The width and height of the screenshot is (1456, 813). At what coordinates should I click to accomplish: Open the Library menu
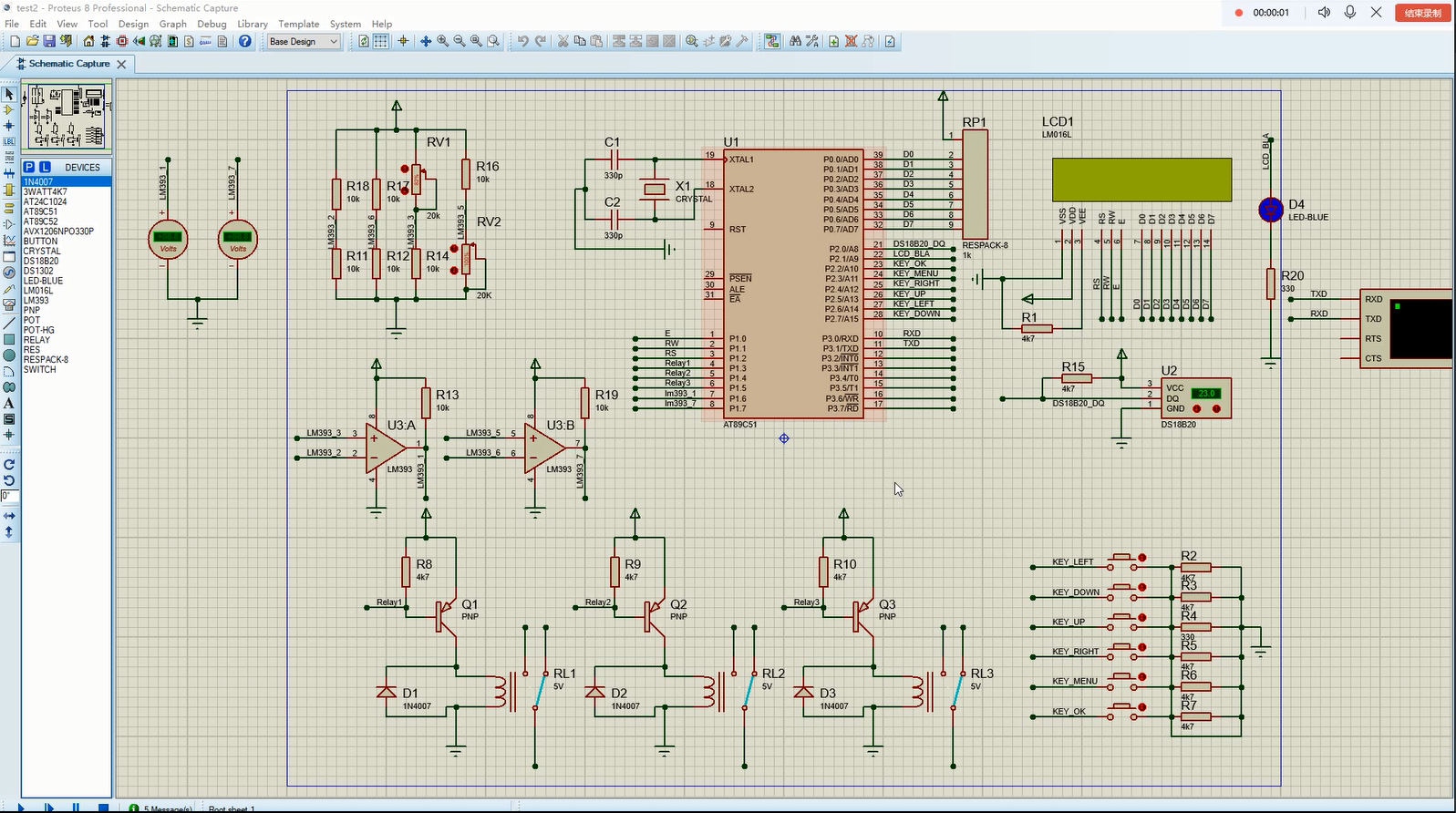click(x=253, y=24)
